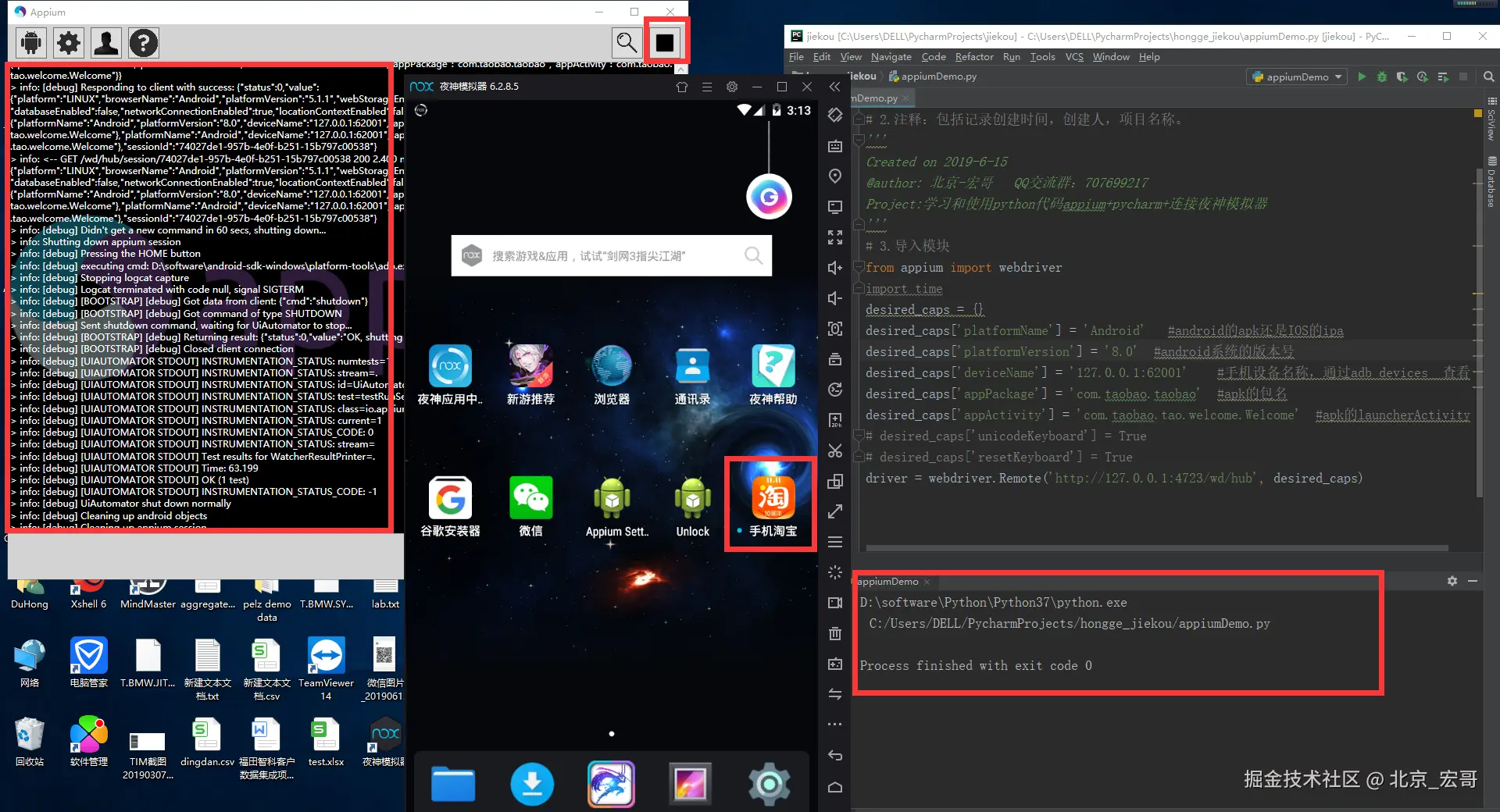This screenshot has height=812, width=1500.
Task: Click the Nox rotate screen sidebar icon
Action: point(835,116)
